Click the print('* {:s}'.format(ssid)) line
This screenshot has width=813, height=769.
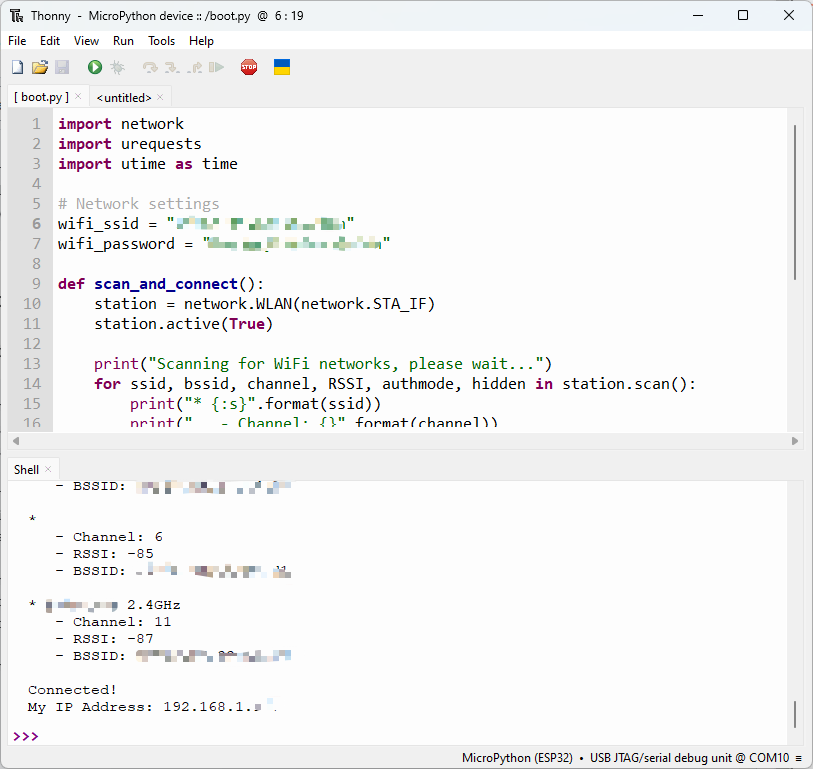255,404
